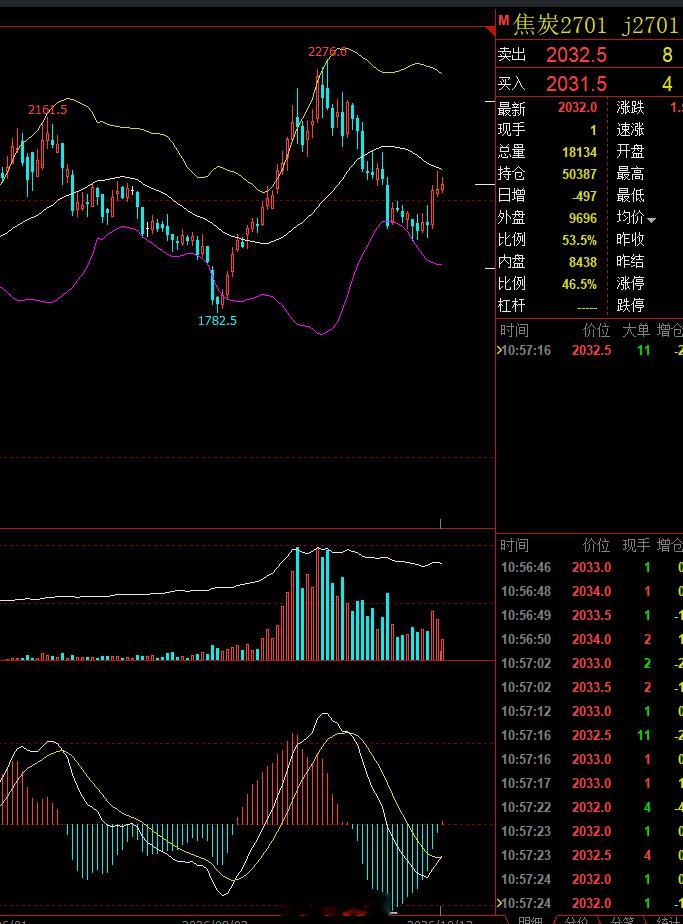This screenshot has height=924, width=683.
Task: Click the 总量 value 18134
Action: coord(579,152)
